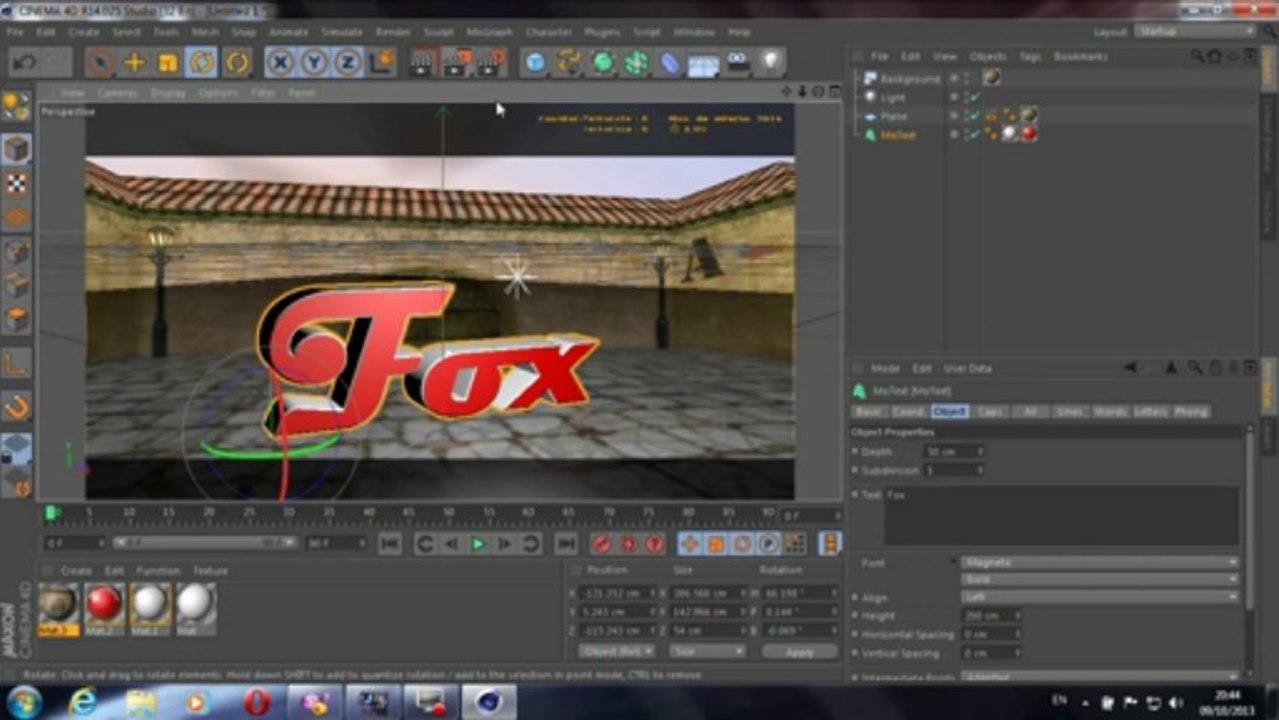Open the Mesh menu
1279x720 pixels.
(x=205, y=32)
